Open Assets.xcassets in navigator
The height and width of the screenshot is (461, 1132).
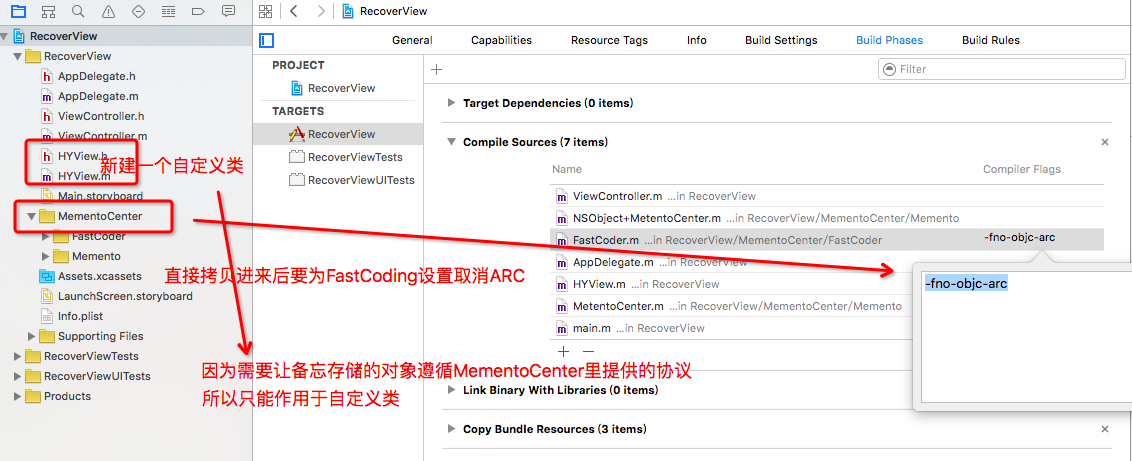pyautogui.click(x=90, y=276)
